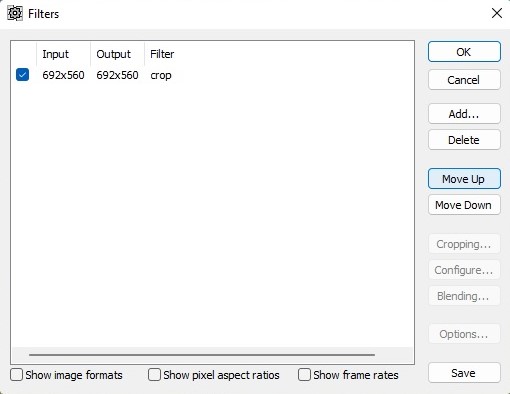The height and width of the screenshot is (394, 510).
Task: Select the crop filter row
Action: [x=212, y=75]
